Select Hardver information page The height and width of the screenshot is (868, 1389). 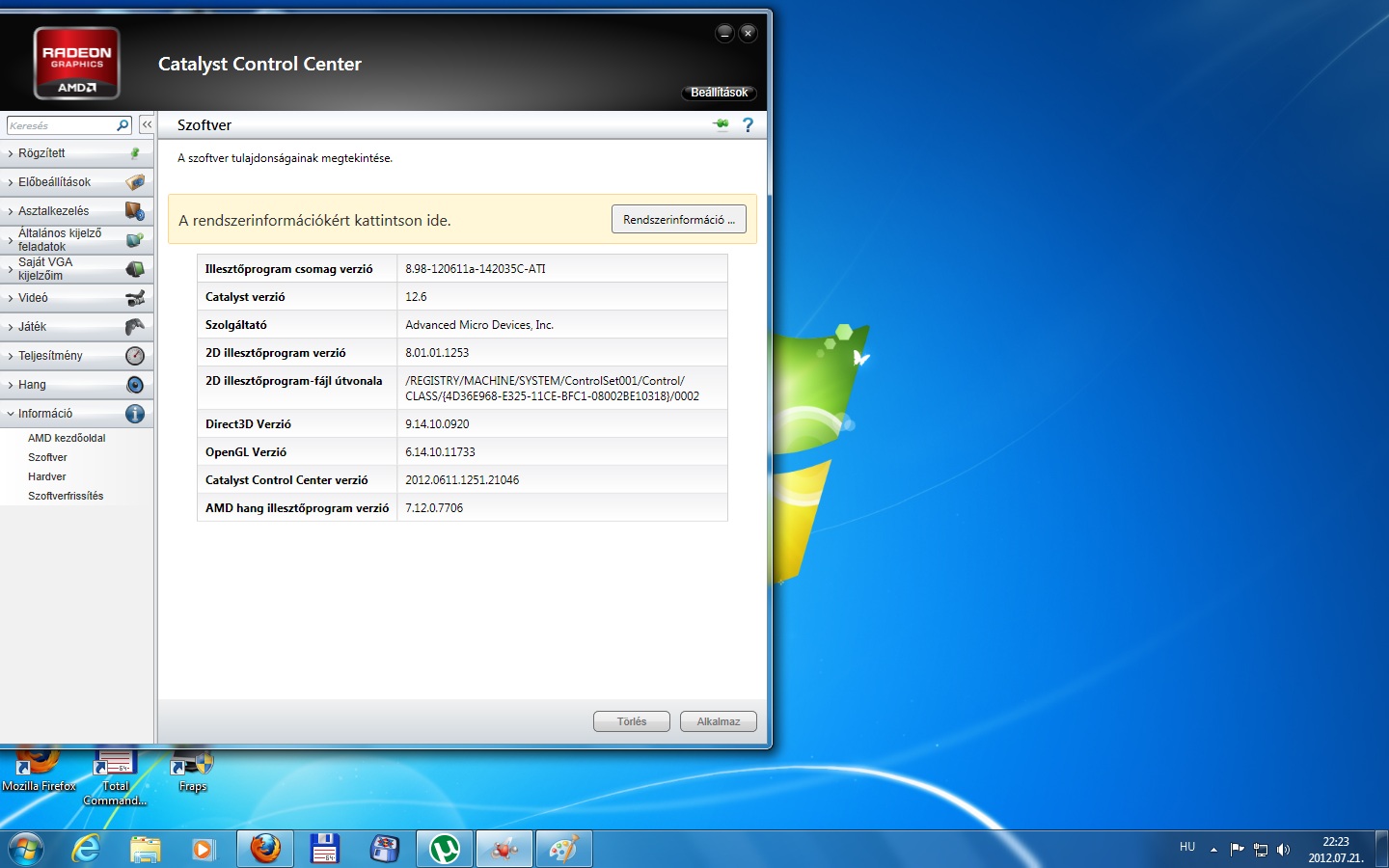click(46, 476)
